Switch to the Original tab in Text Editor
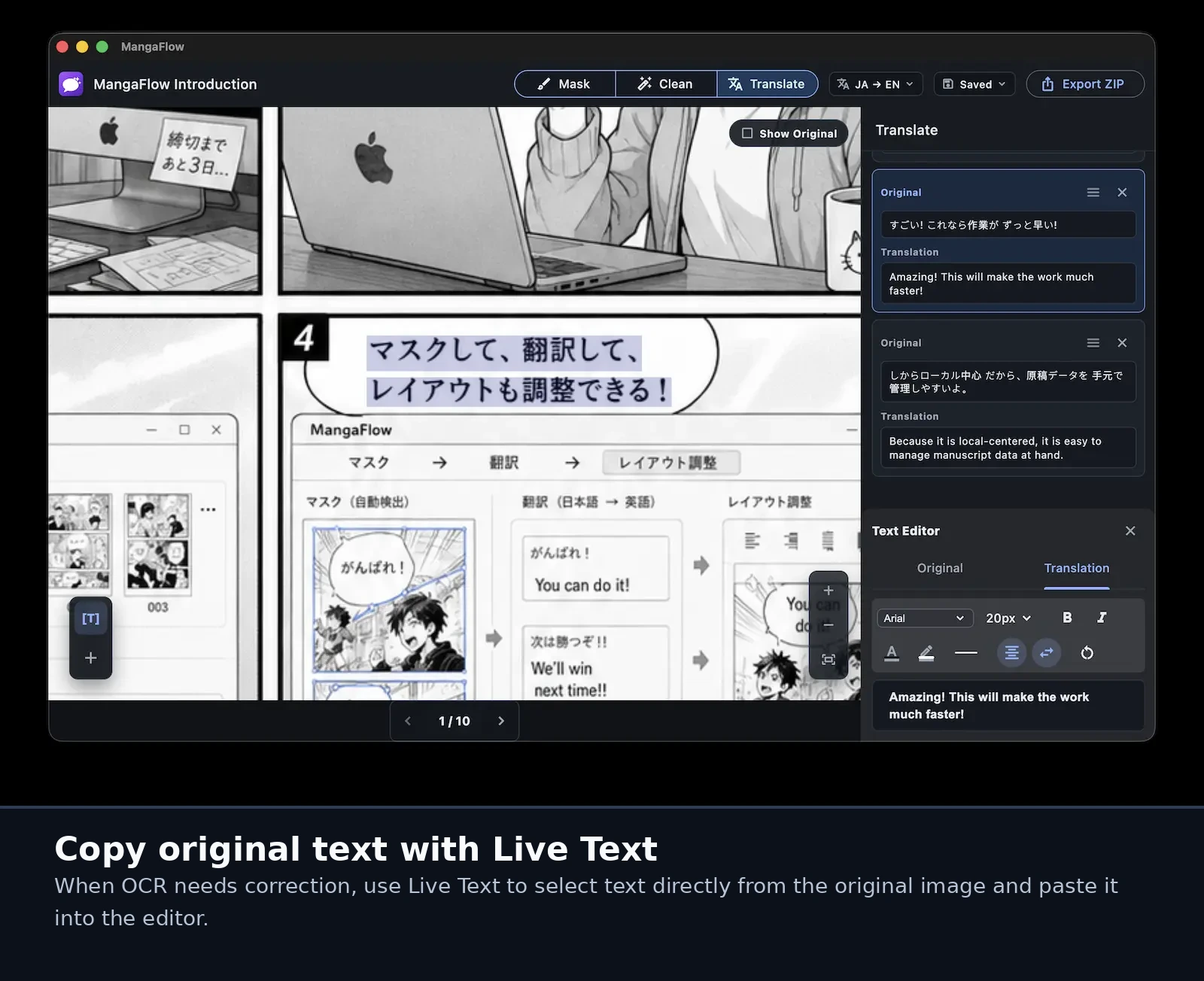 pyautogui.click(x=940, y=568)
